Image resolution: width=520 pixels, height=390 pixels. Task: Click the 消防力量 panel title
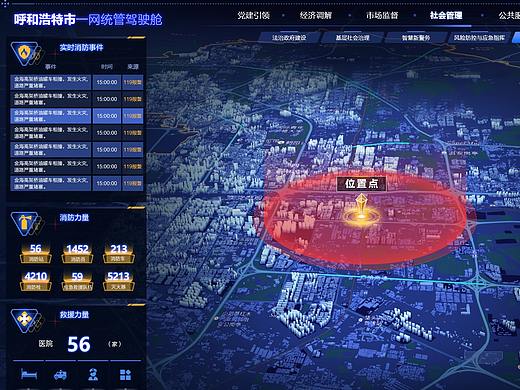[x=74, y=218]
